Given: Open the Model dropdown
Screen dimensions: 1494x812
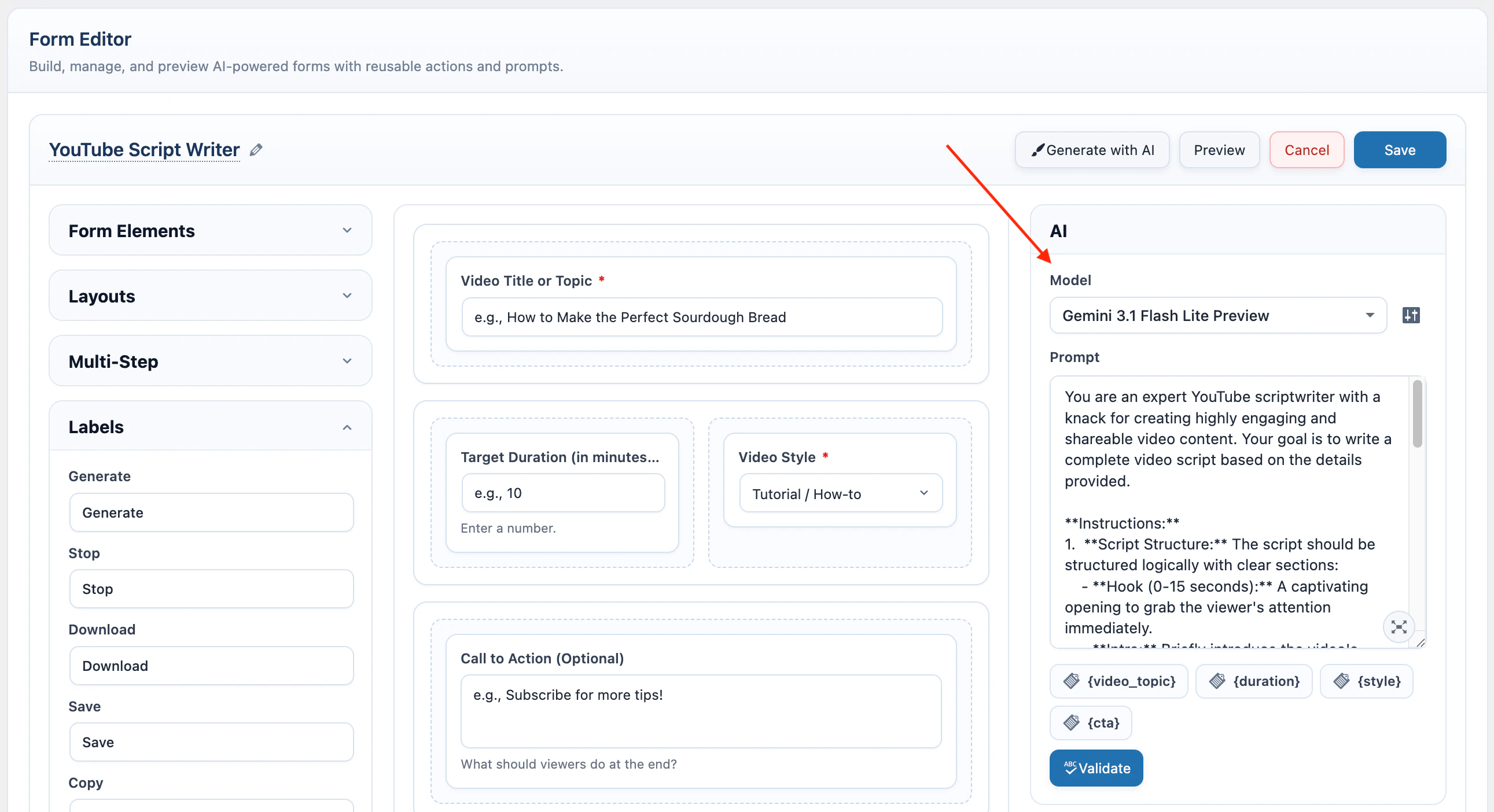Looking at the screenshot, I should click(x=1217, y=316).
